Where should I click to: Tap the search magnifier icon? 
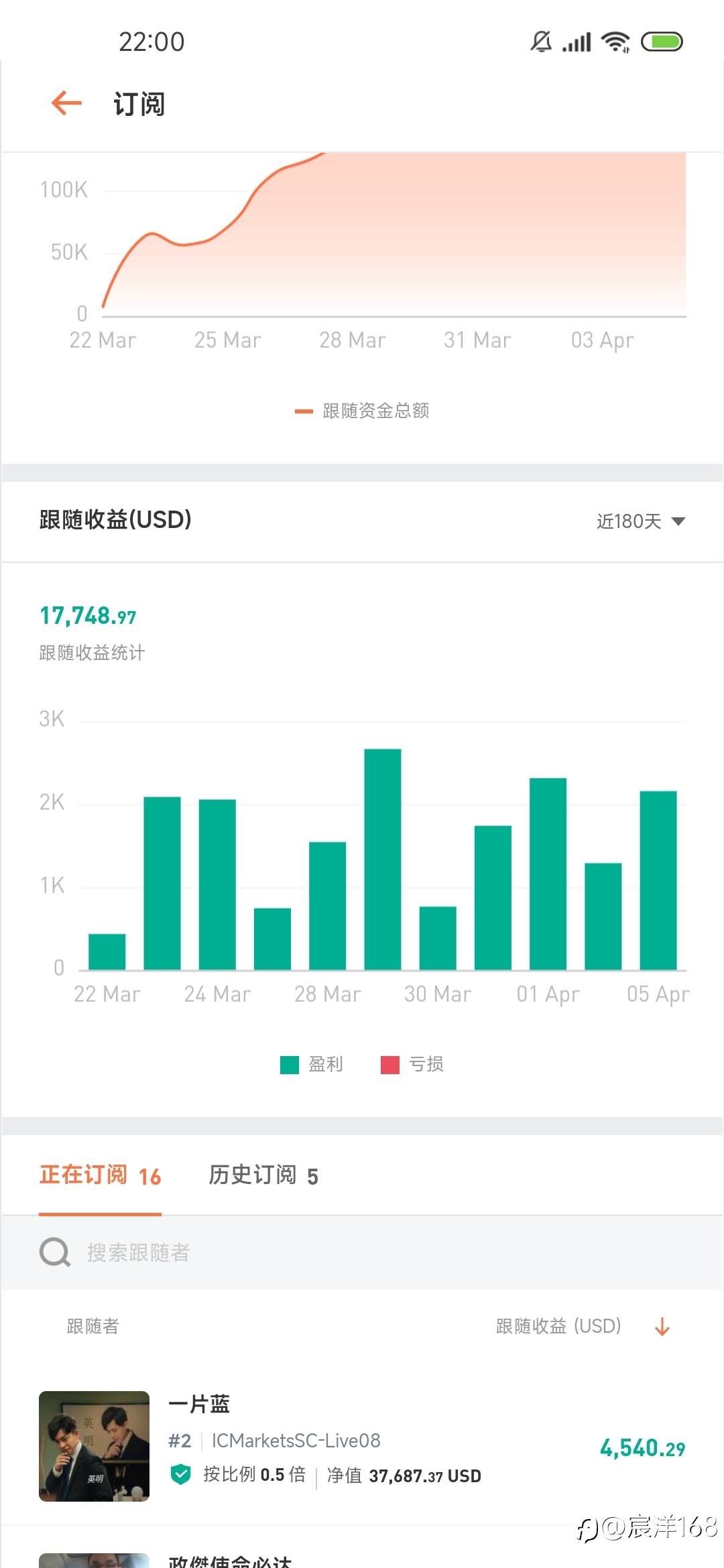55,1252
